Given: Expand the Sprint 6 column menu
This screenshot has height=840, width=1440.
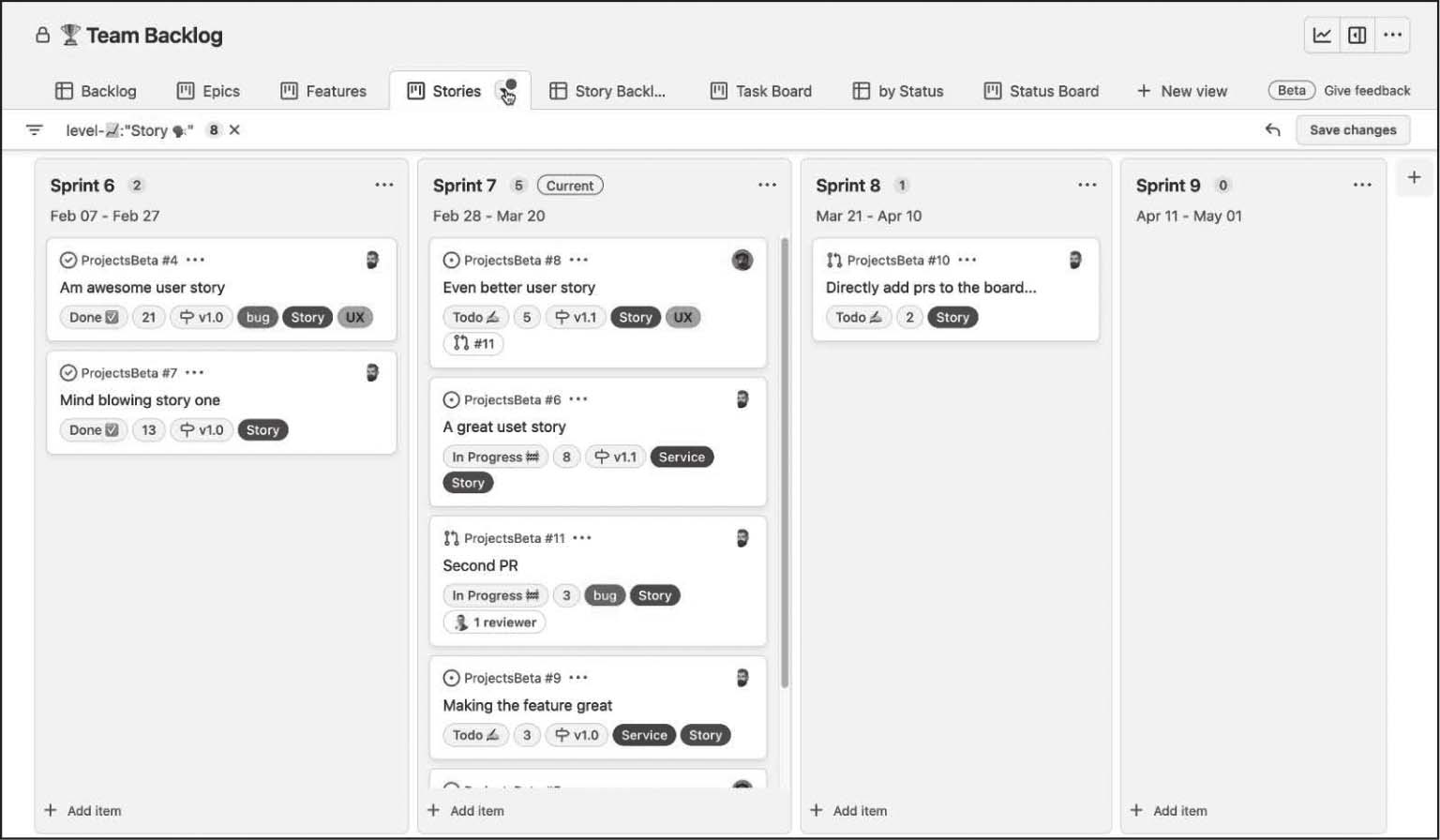Looking at the screenshot, I should [384, 185].
